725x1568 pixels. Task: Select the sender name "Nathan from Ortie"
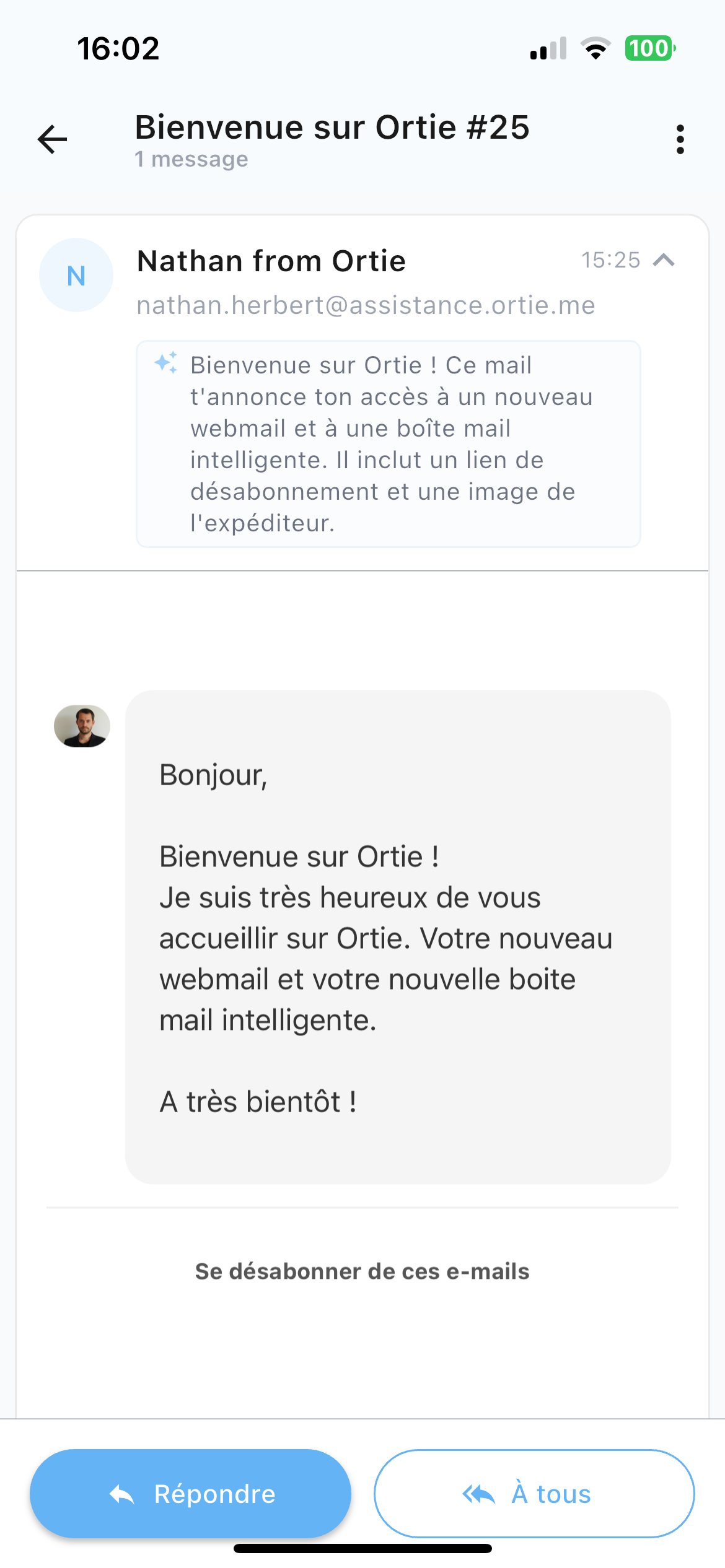271,261
